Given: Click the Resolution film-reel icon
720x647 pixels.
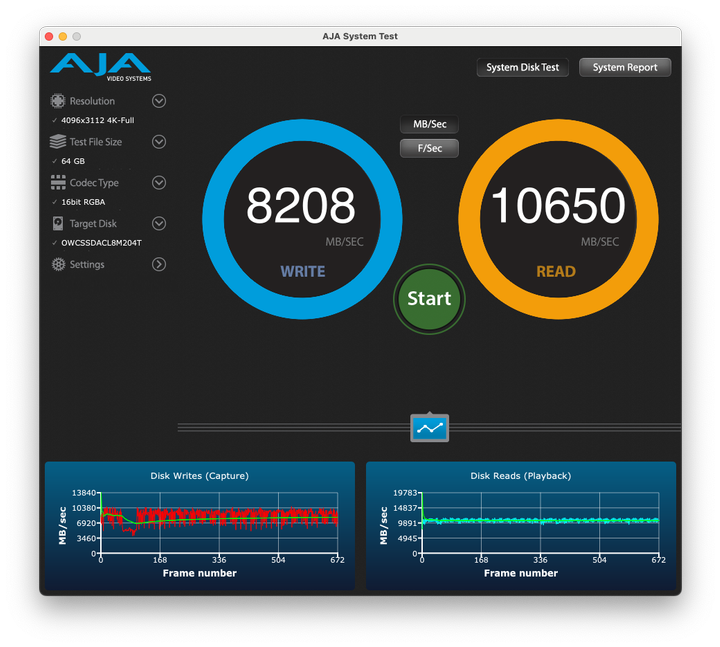Looking at the screenshot, I should tap(58, 101).
